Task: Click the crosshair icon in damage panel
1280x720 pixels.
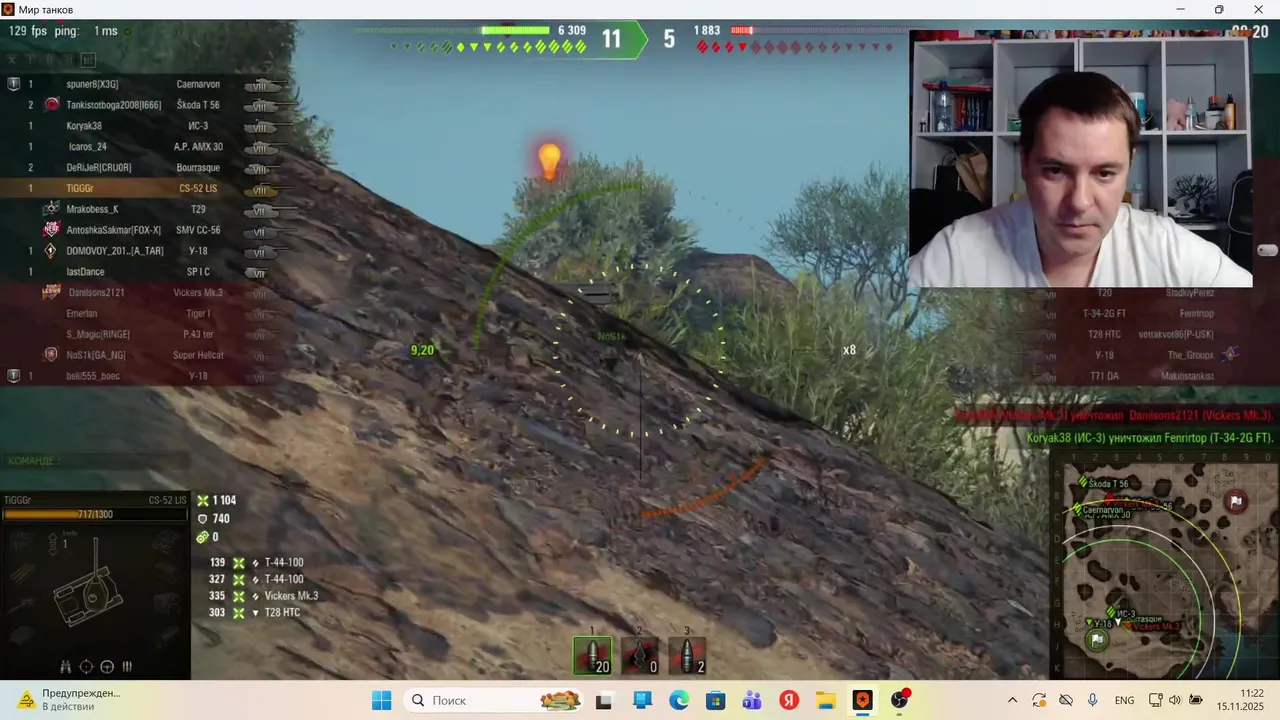Action: [x=86, y=667]
